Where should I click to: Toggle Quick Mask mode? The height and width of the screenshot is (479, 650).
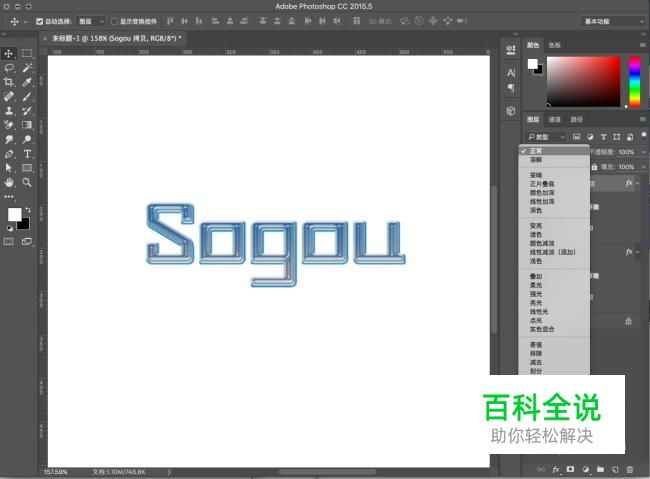coord(9,241)
